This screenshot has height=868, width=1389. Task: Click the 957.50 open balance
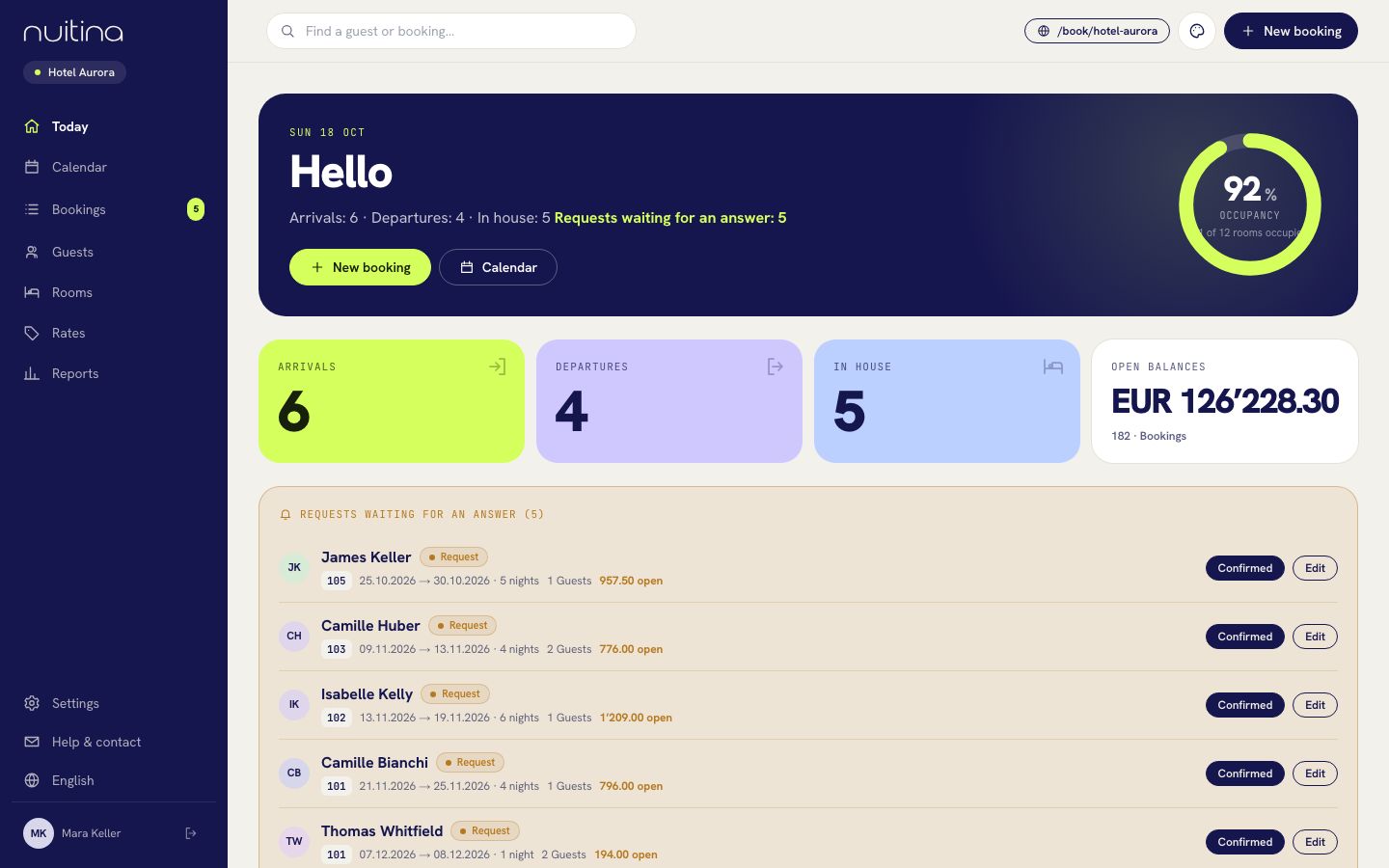coord(631,581)
